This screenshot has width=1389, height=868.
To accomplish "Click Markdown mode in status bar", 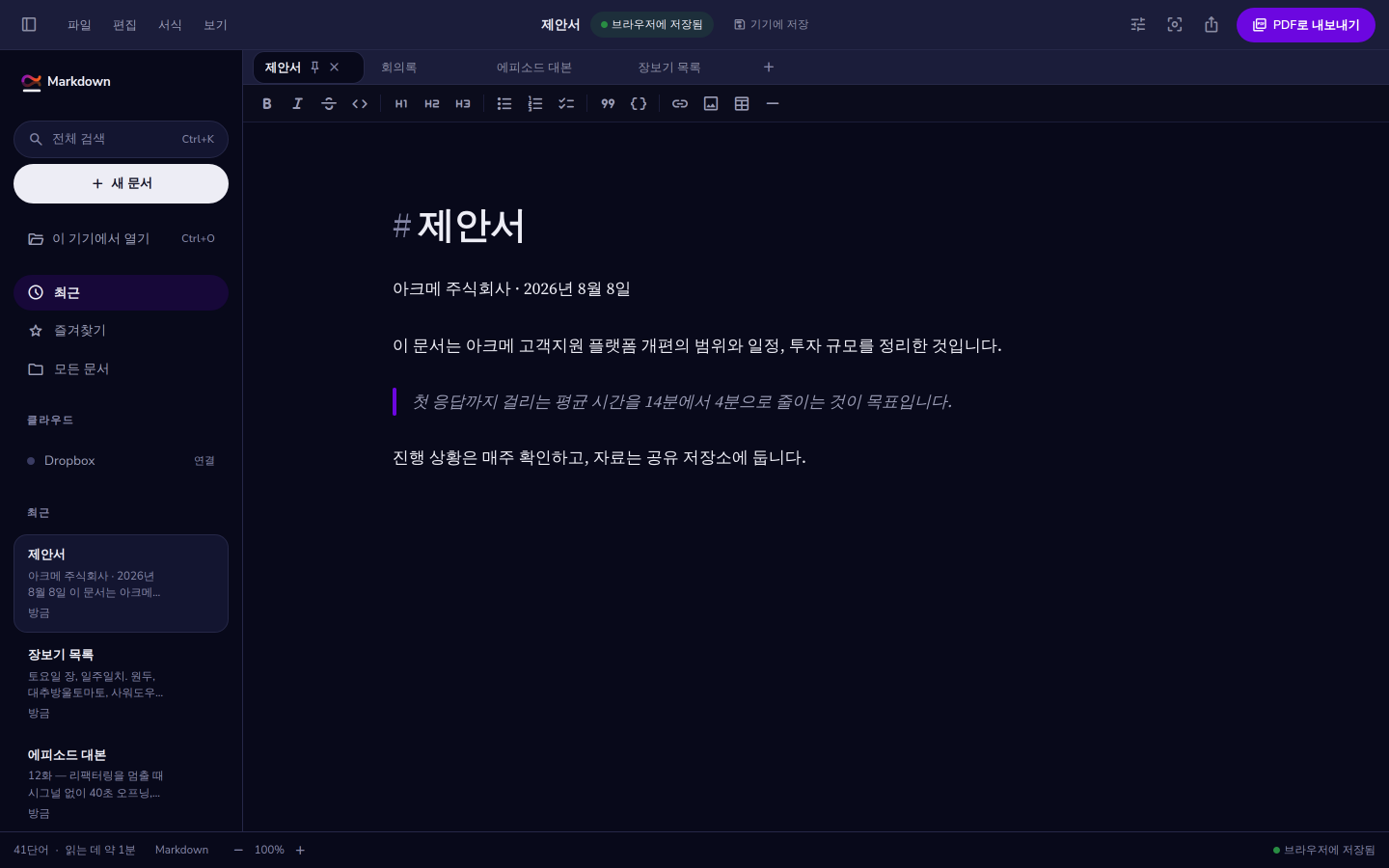I will (x=181, y=850).
